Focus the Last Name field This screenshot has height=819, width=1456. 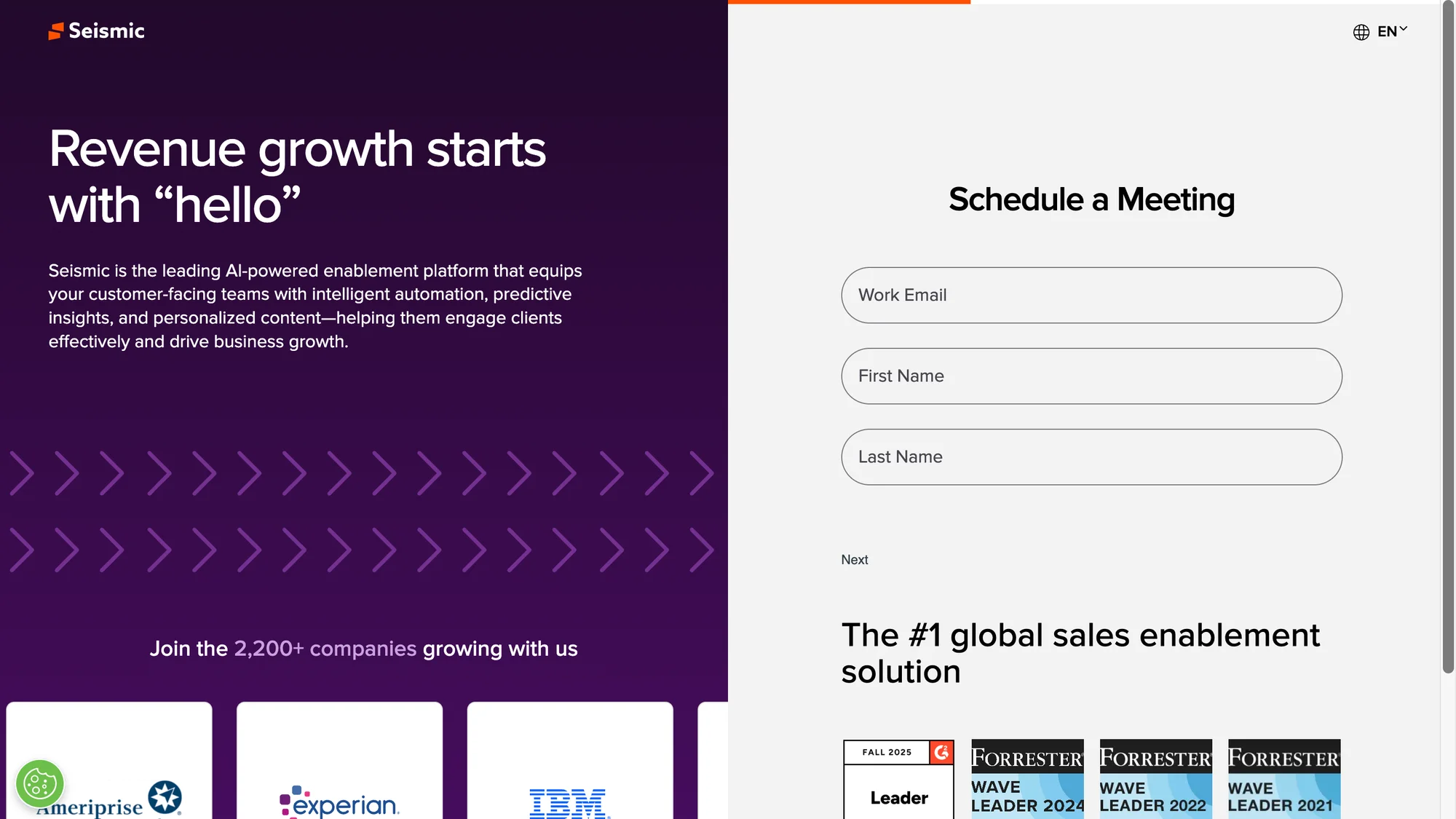(x=1091, y=456)
